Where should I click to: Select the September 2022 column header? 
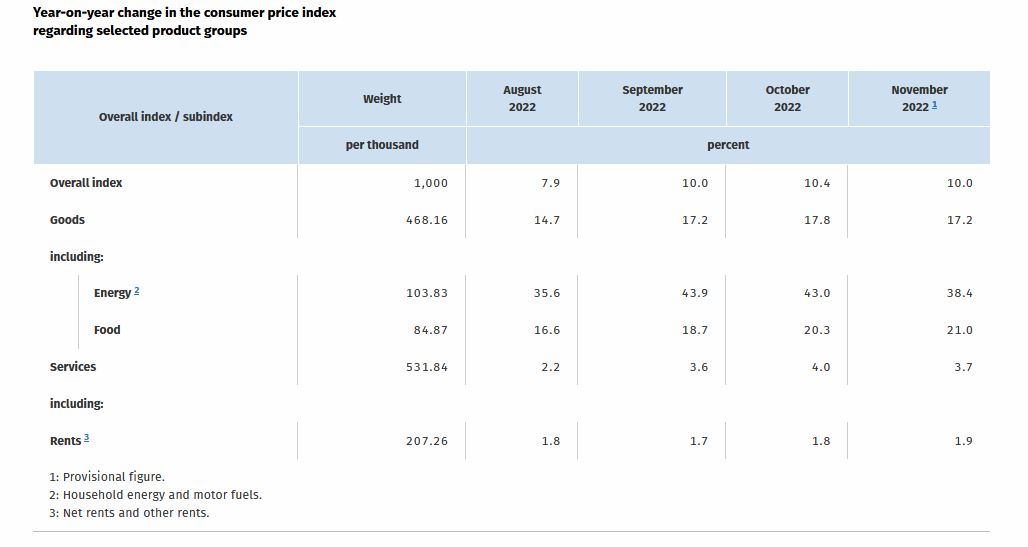pos(652,98)
